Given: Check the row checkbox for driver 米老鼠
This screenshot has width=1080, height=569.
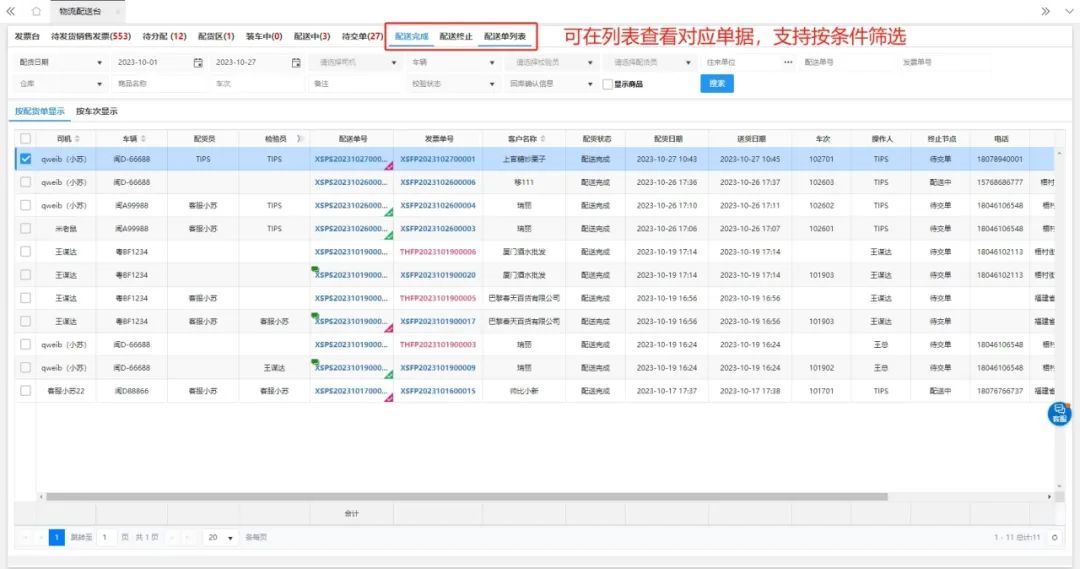Looking at the screenshot, I should pos(26,228).
